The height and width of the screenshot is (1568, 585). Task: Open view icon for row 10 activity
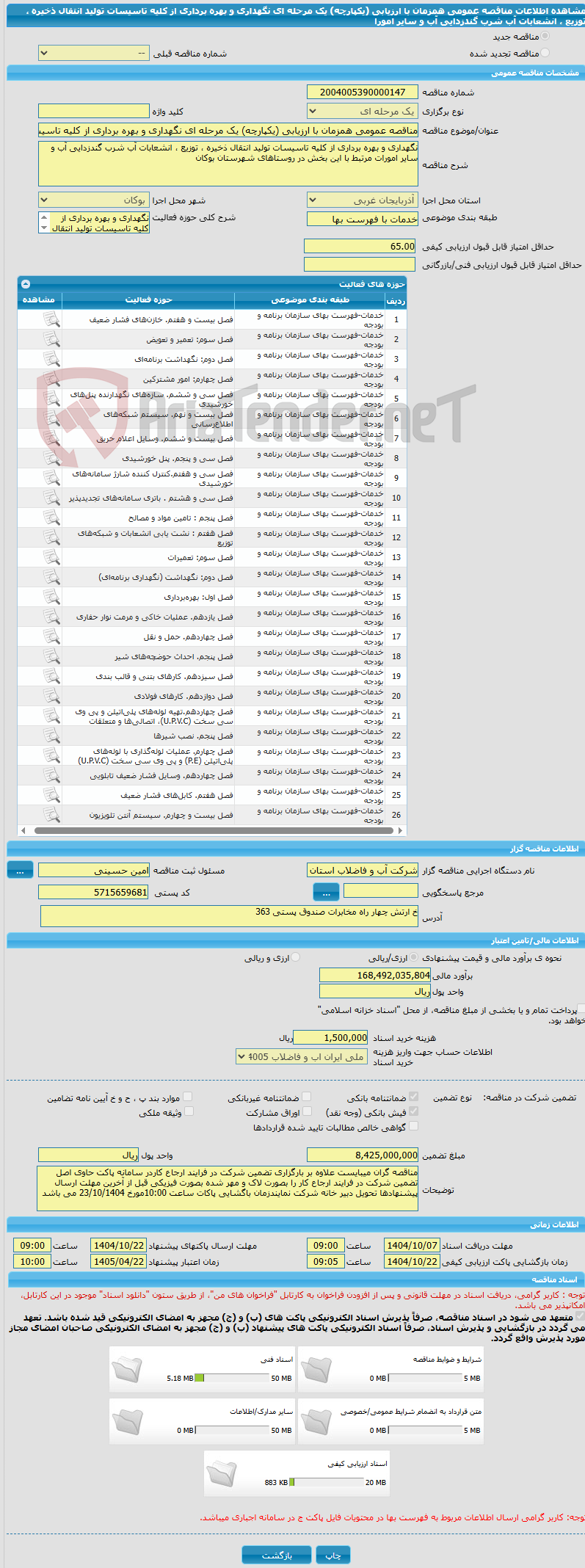[51, 497]
